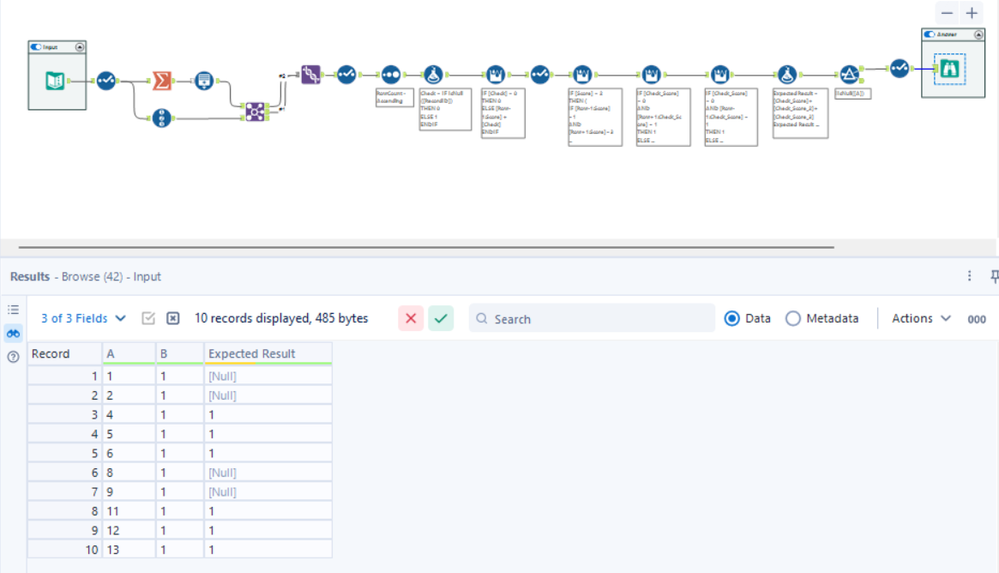This screenshot has height=573, width=999.
Task: Open help icon in Results sidebar
Action: tap(13, 357)
